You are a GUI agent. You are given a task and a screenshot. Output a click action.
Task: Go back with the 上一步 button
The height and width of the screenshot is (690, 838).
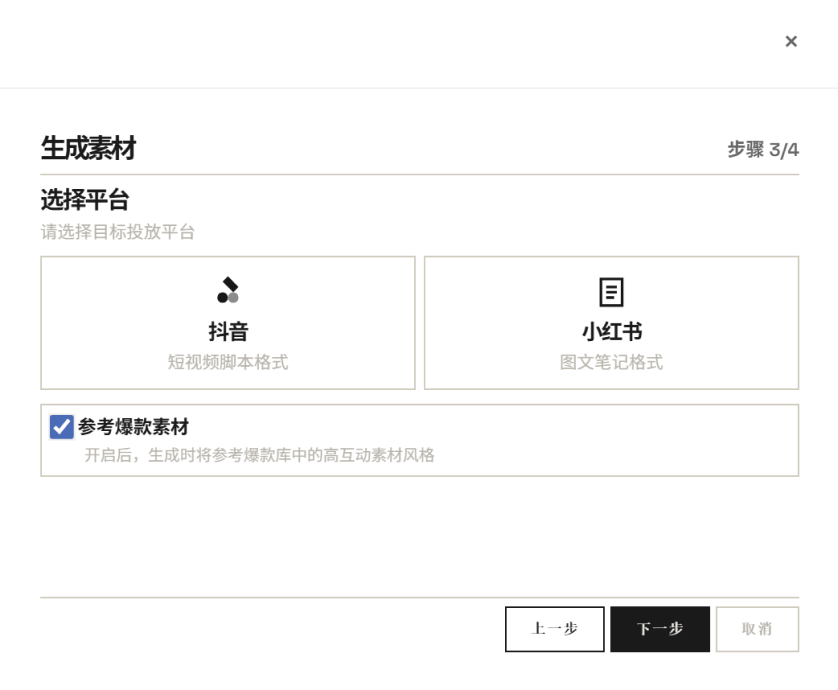click(x=555, y=629)
